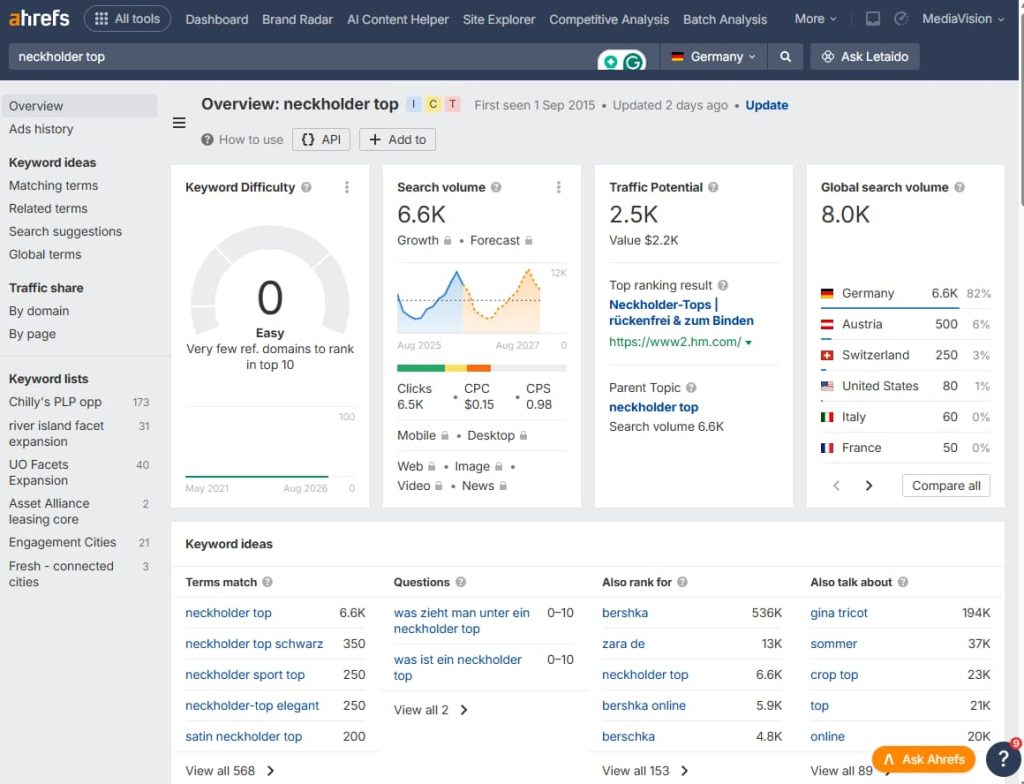This screenshot has width=1024, height=784.
Task: Open MediaVision account dropdown
Action: (963, 19)
